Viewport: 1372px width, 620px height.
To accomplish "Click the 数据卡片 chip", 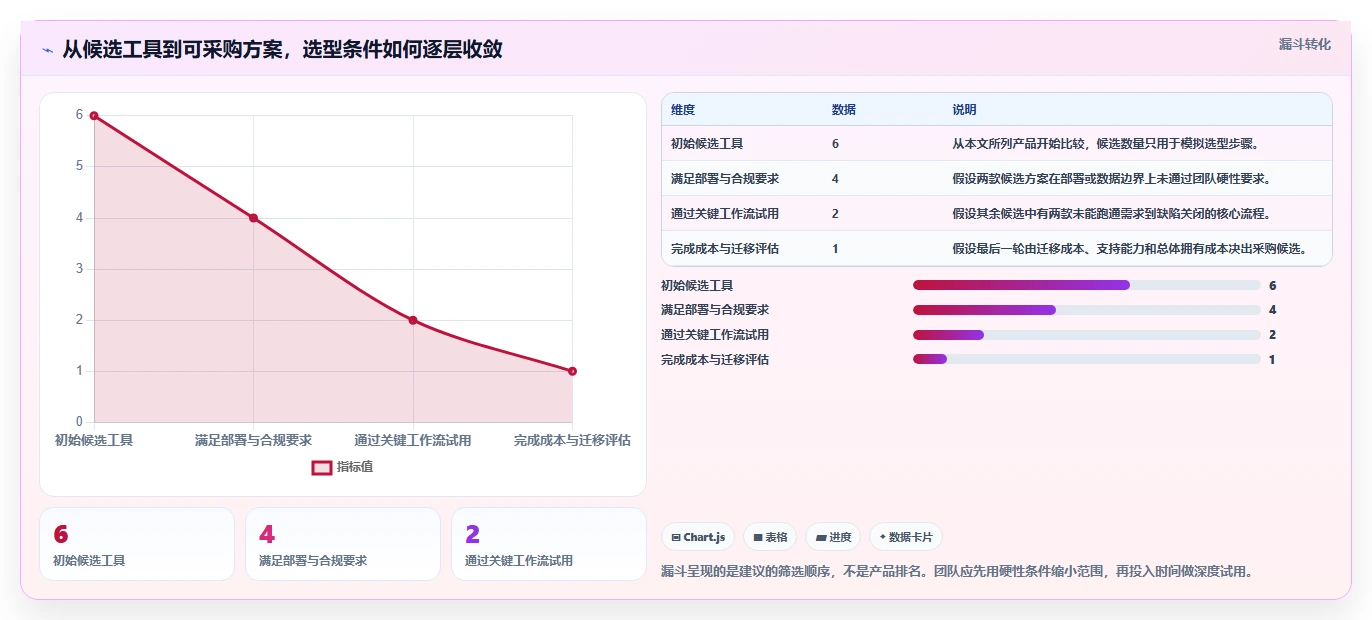I will (906, 537).
